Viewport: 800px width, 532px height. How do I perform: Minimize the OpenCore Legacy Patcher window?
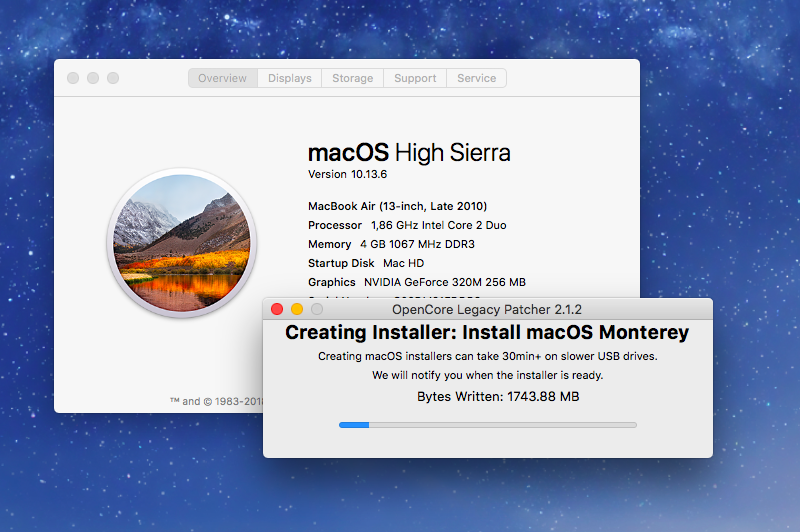point(297,309)
